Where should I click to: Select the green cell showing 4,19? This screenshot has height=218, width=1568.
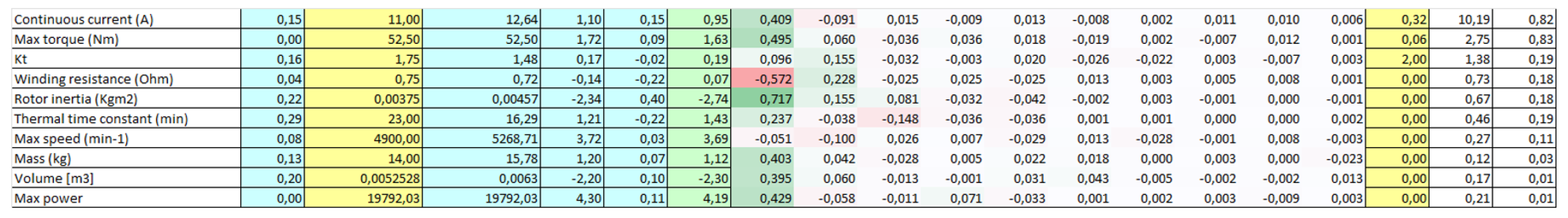[699, 198]
